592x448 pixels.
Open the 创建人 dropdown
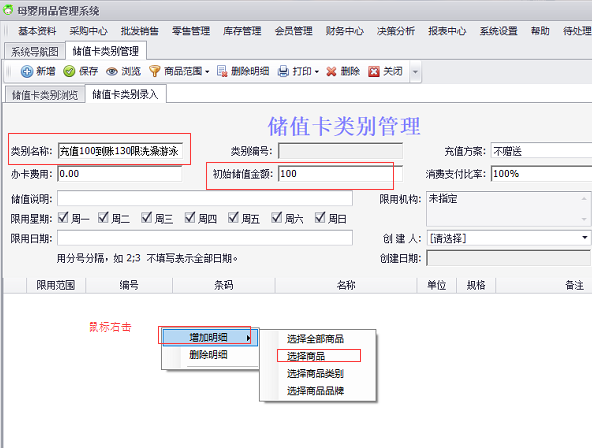pyautogui.click(x=584, y=238)
